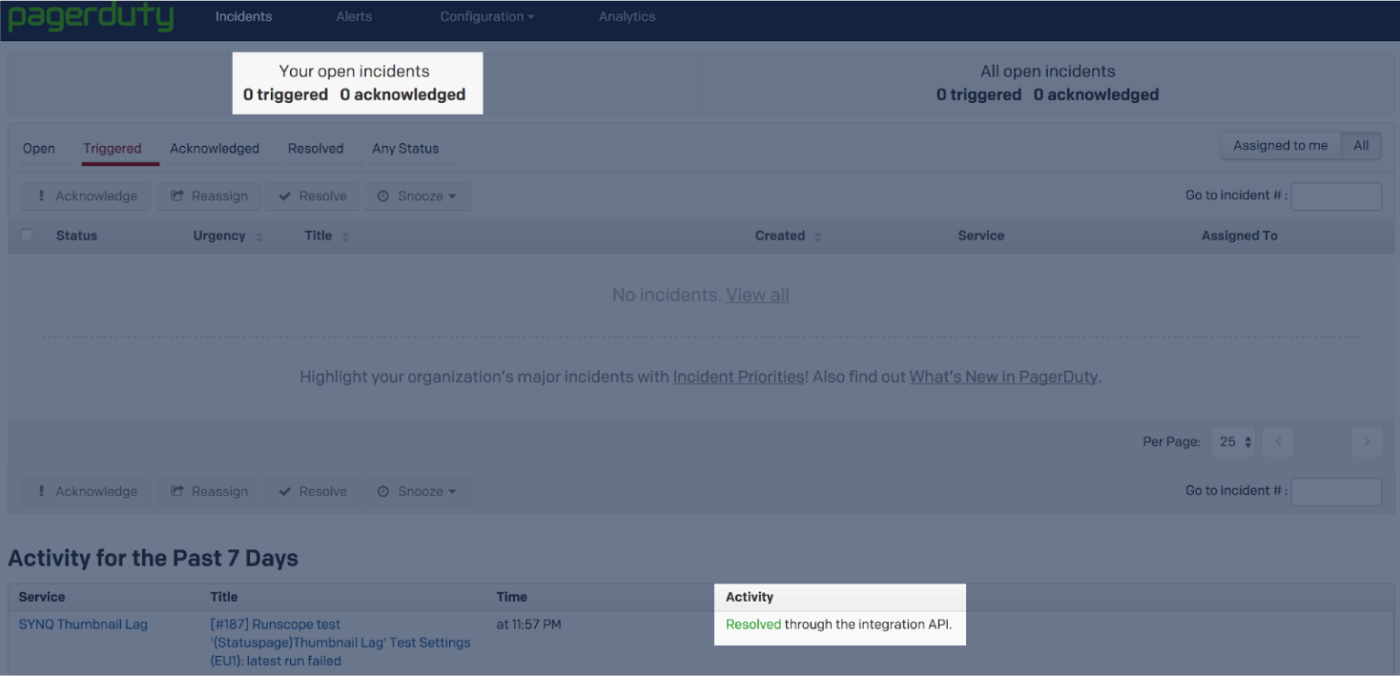This screenshot has width=1400, height=676.
Task: Adjust the Per Page stepper
Action: coord(1233,441)
